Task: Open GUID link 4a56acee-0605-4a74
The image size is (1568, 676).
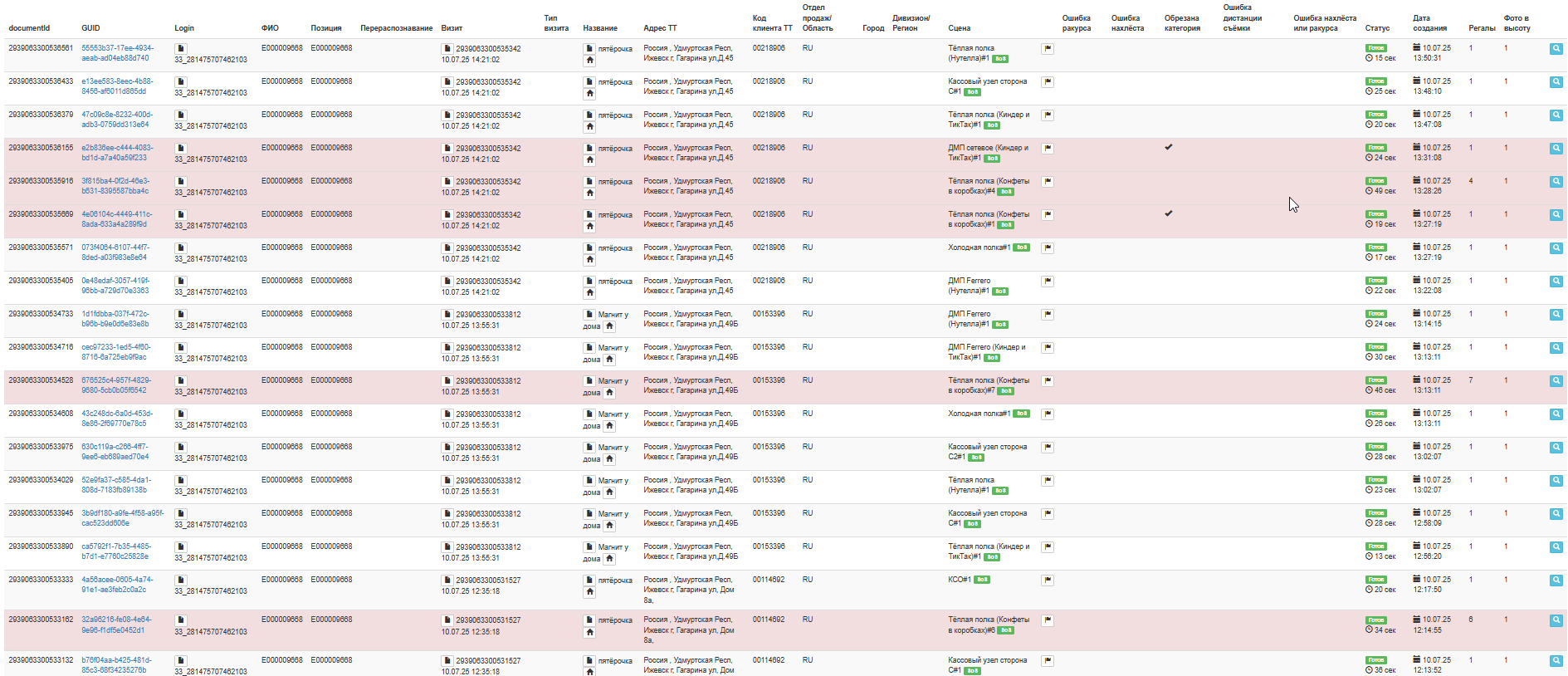Action: (x=117, y=585)
